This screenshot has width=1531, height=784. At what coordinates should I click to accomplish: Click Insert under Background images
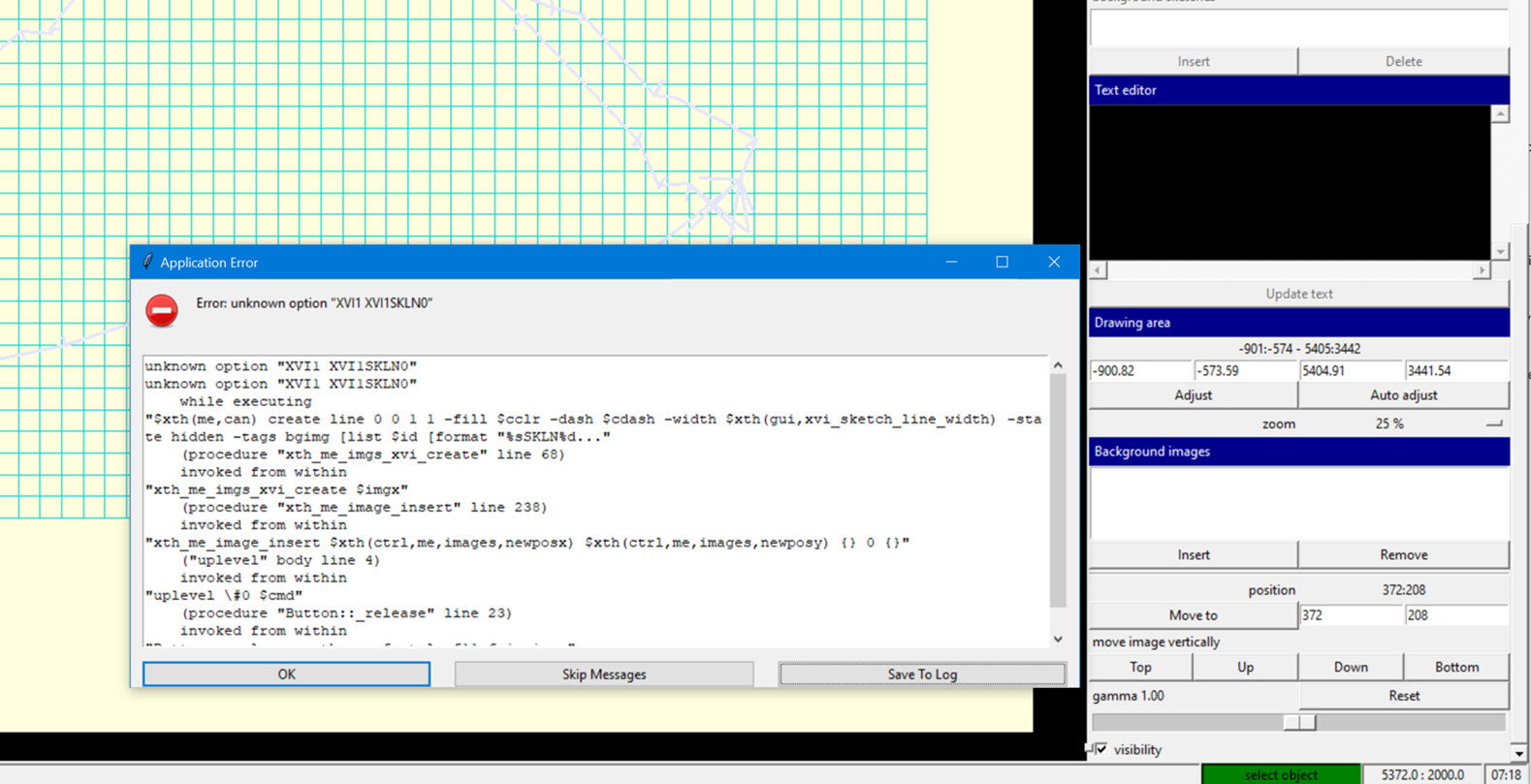[1194, 555]
